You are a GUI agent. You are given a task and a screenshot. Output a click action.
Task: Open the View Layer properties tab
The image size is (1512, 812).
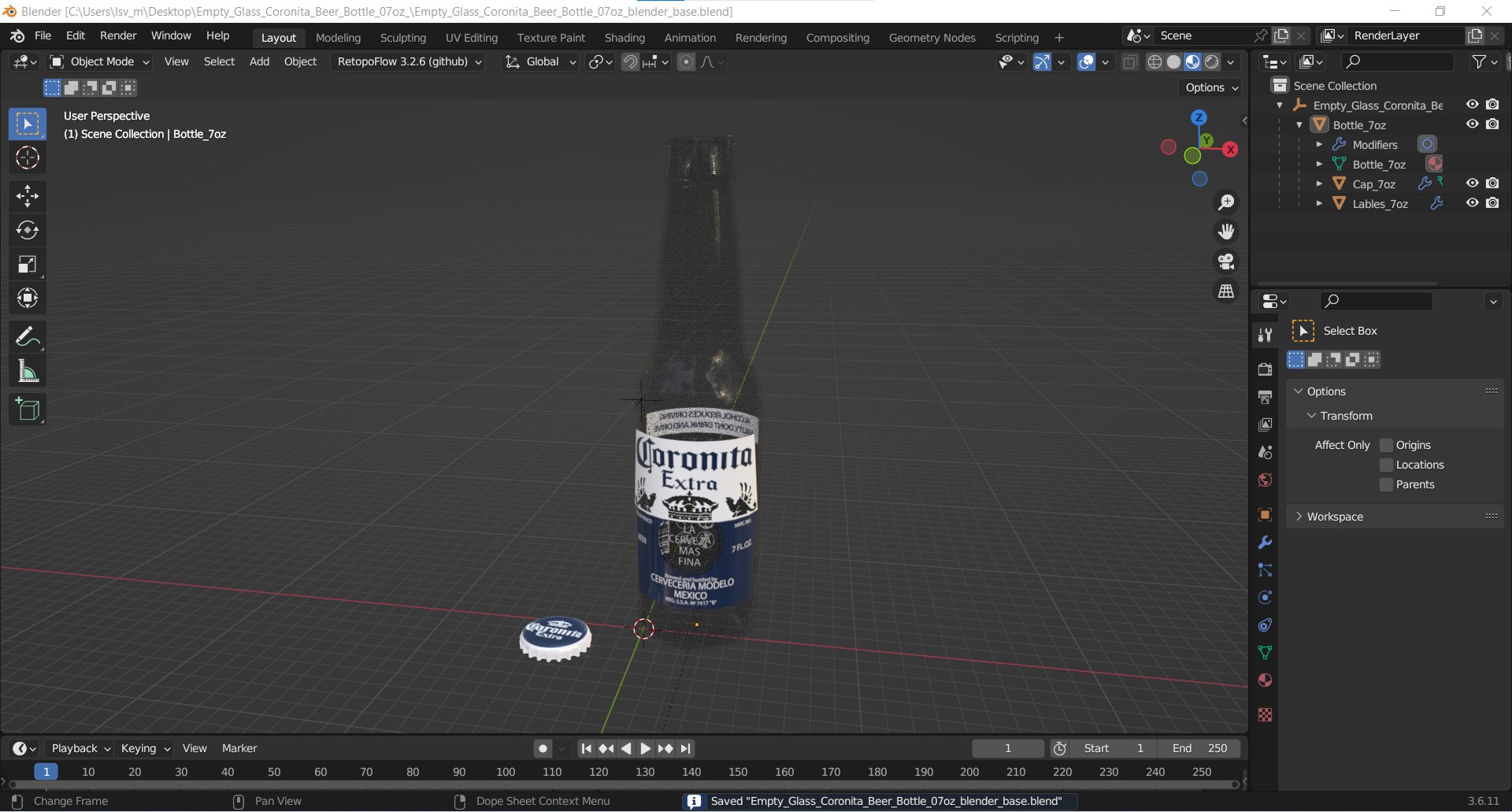(x=1265, y=425)
